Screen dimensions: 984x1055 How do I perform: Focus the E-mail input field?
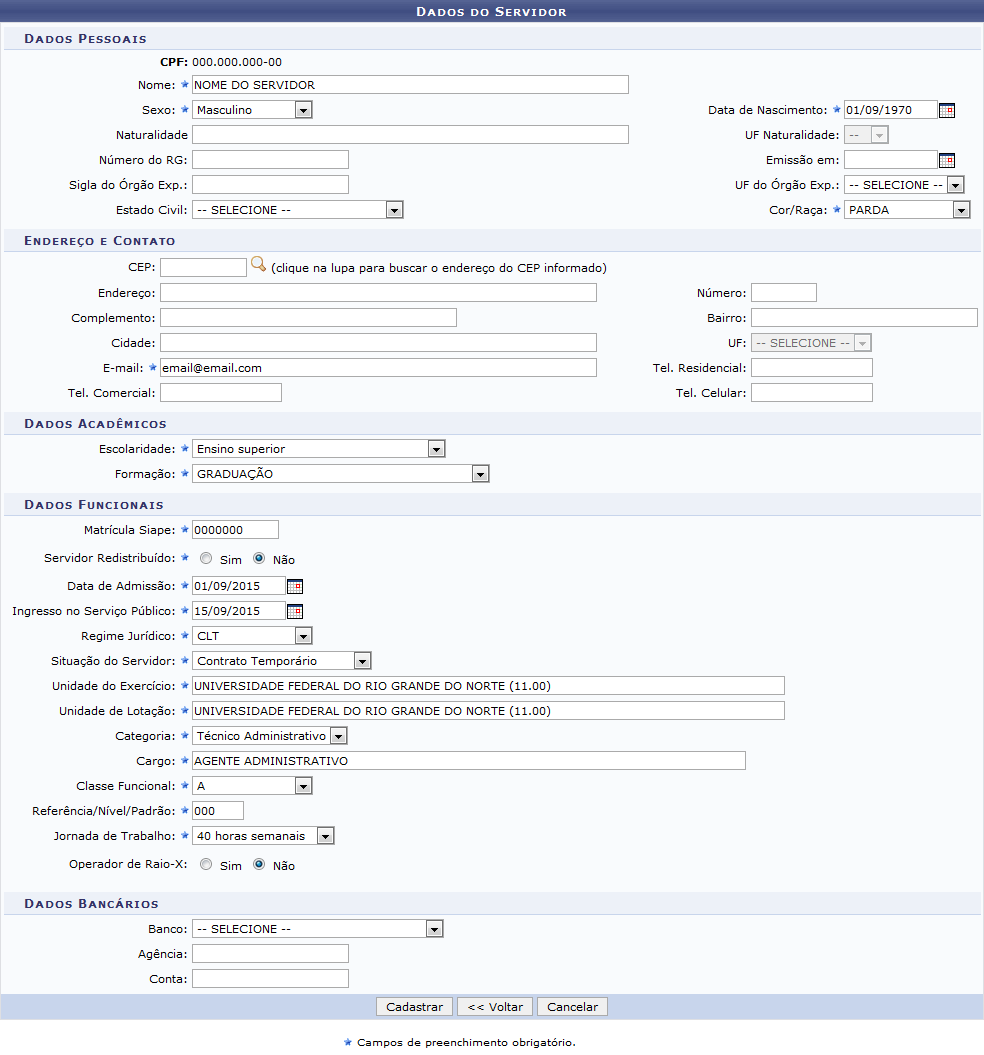point(378,368)
